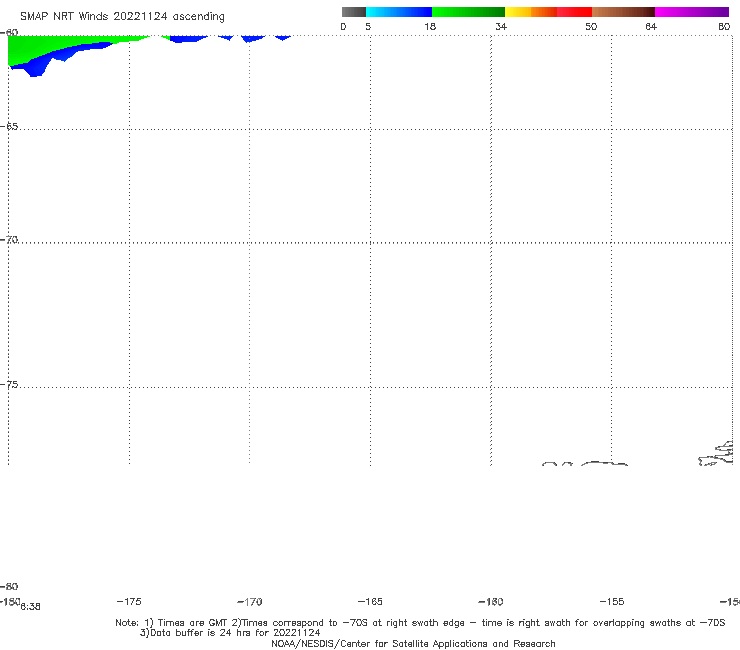Click the -70 latitude axis label
Image resolution: width=740 pixels, height=650 pixels.
coord(9,240)
